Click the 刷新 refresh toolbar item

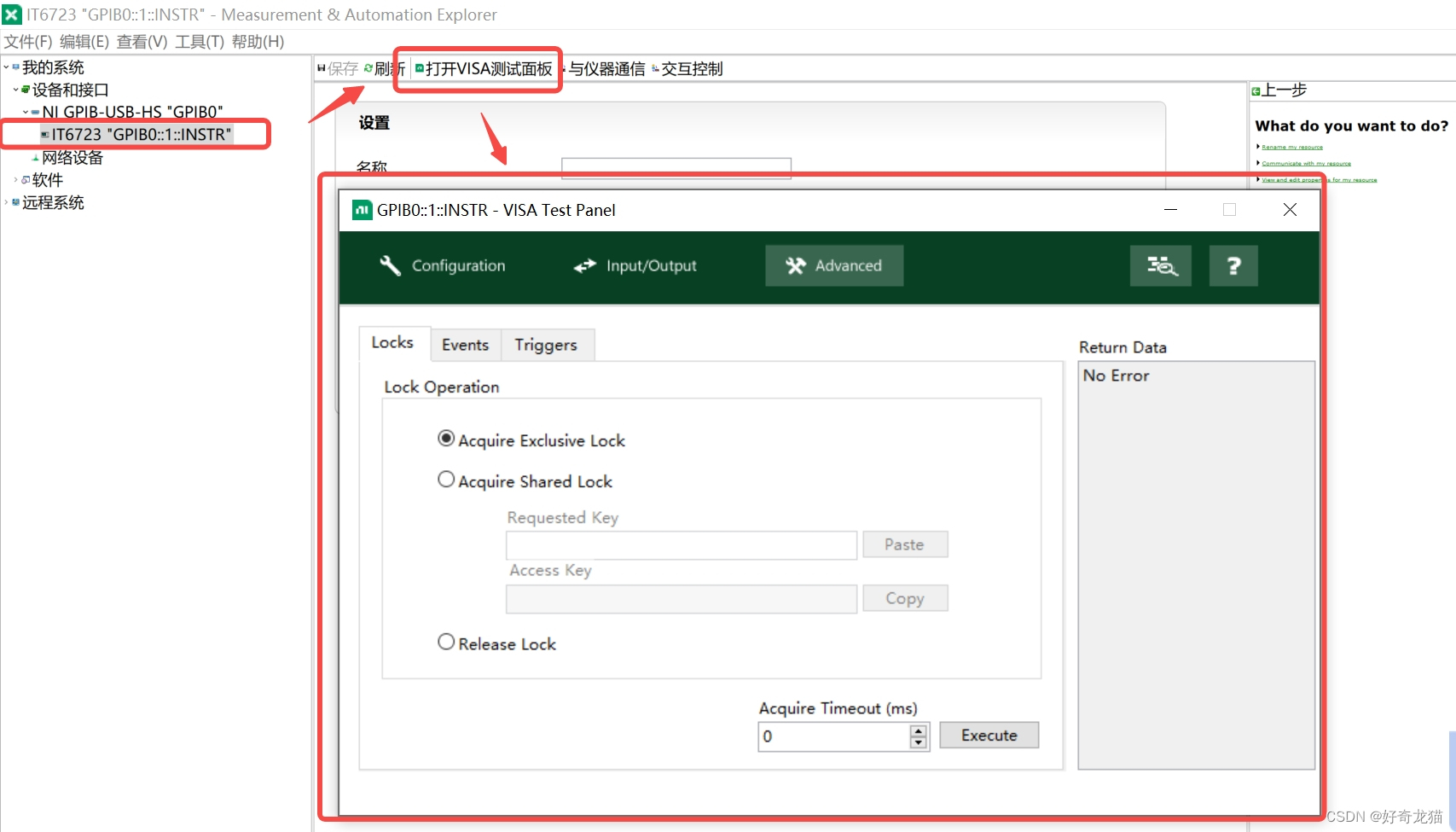[x=385, y=68]
